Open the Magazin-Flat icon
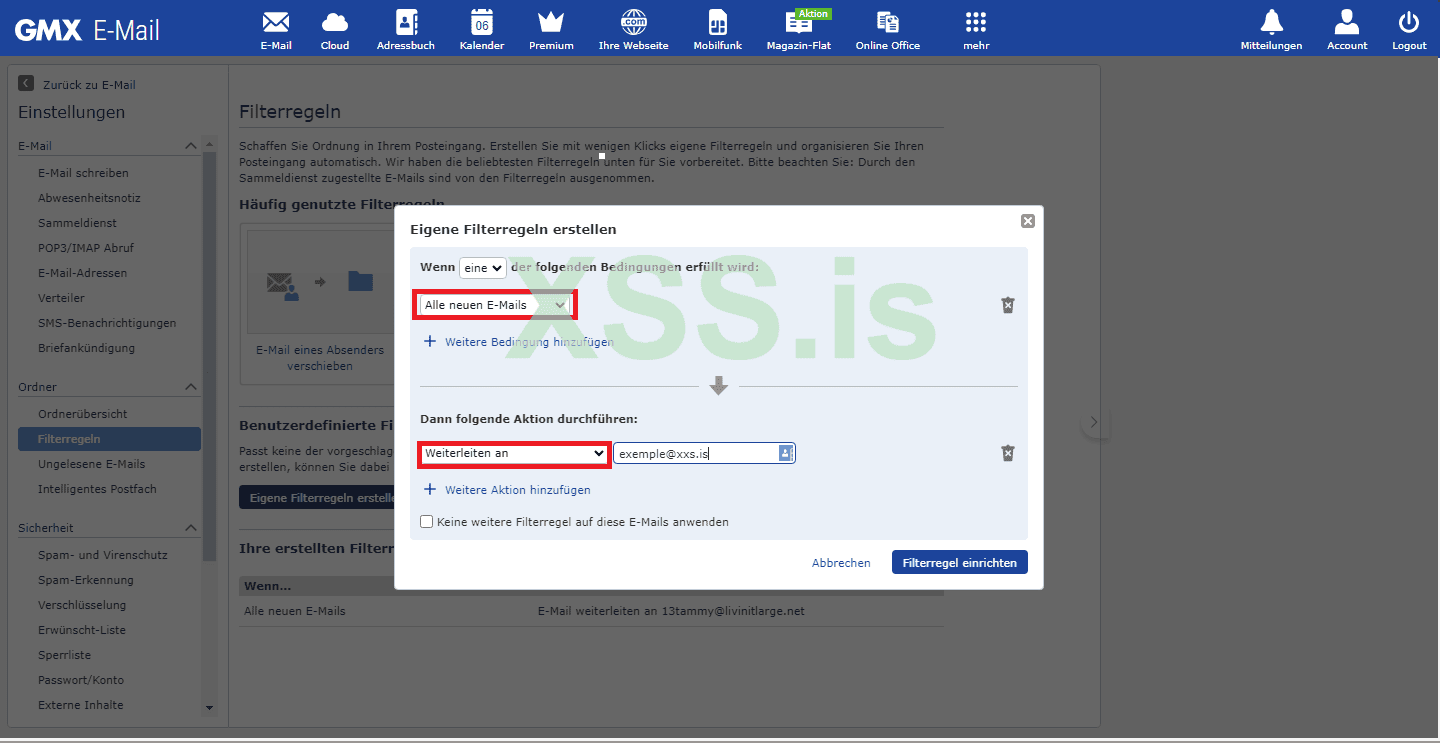 point(799,30)
